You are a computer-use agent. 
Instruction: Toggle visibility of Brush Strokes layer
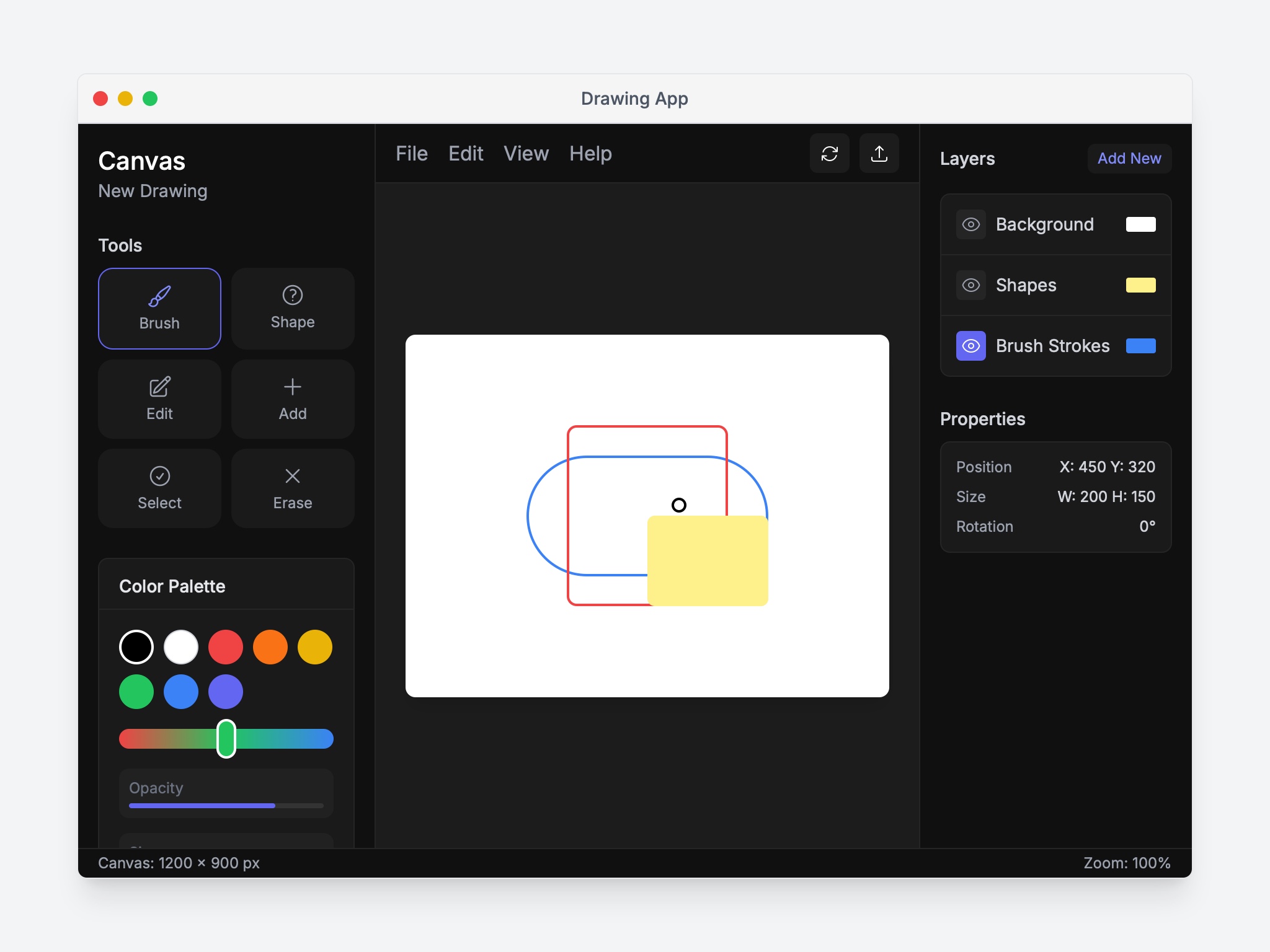tap(971, 346)
